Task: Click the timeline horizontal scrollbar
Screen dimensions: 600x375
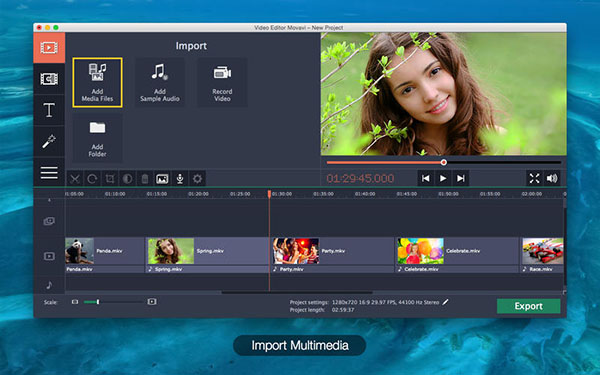Action: (x=297, y=292)
